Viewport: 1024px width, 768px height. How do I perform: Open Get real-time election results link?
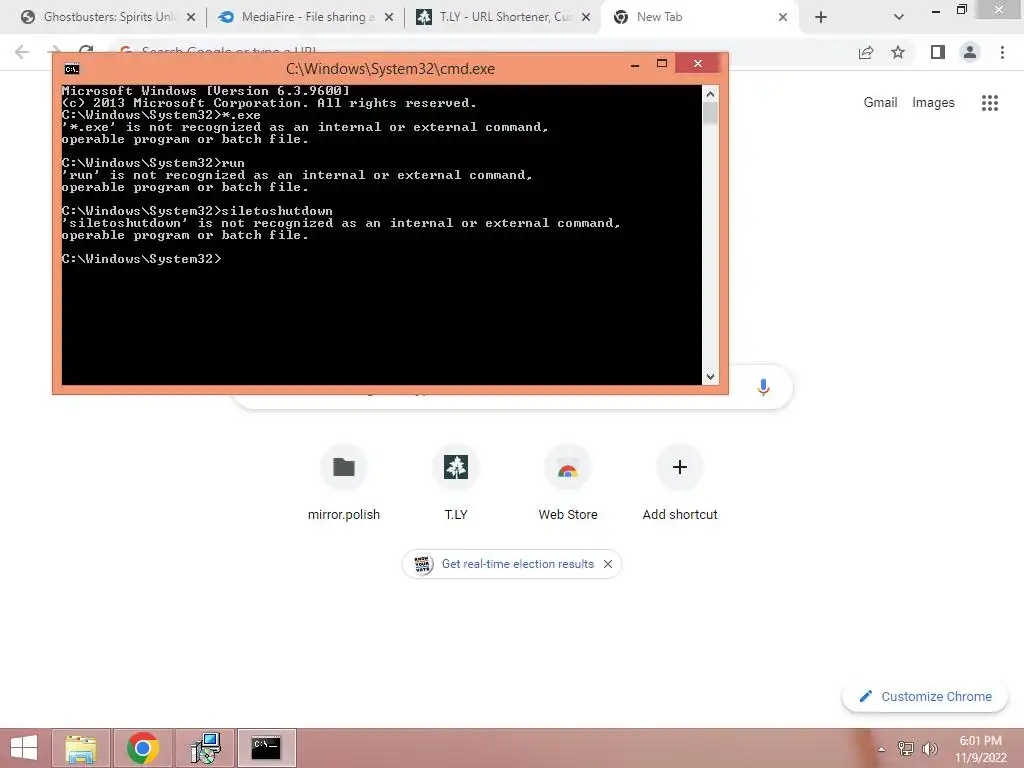point(517,564)
